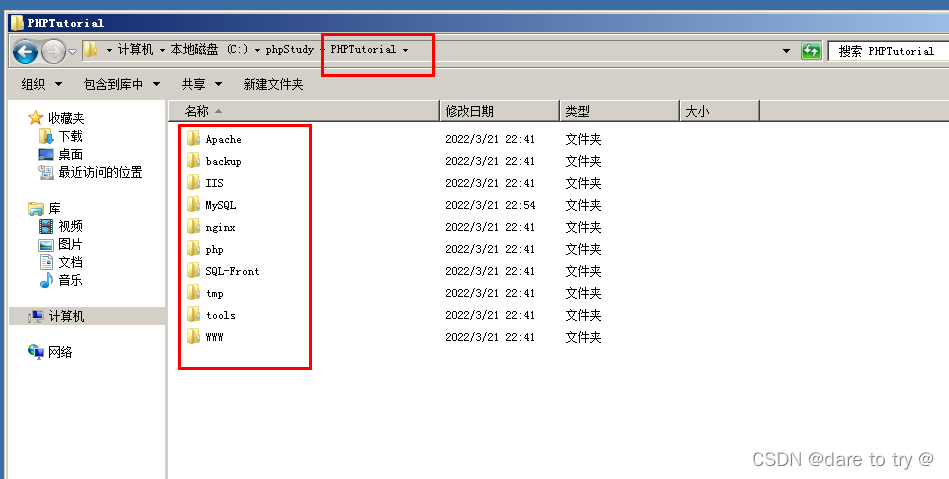
Task: Open the address bar history dropdown
Action: pyautogui.click(x=786, y=51)
